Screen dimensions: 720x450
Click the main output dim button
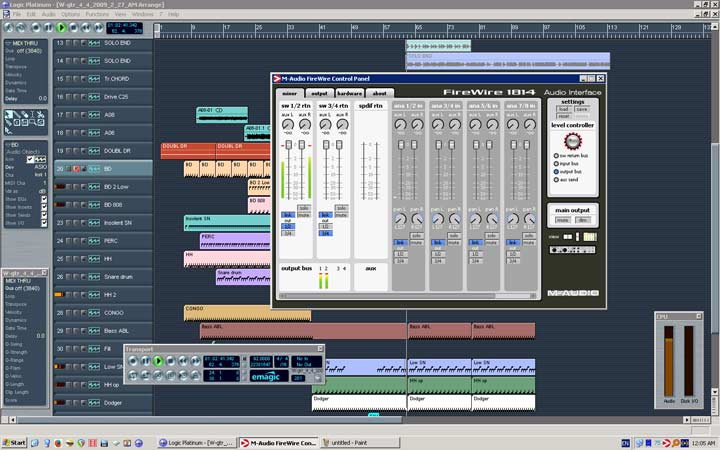(583, 220)
